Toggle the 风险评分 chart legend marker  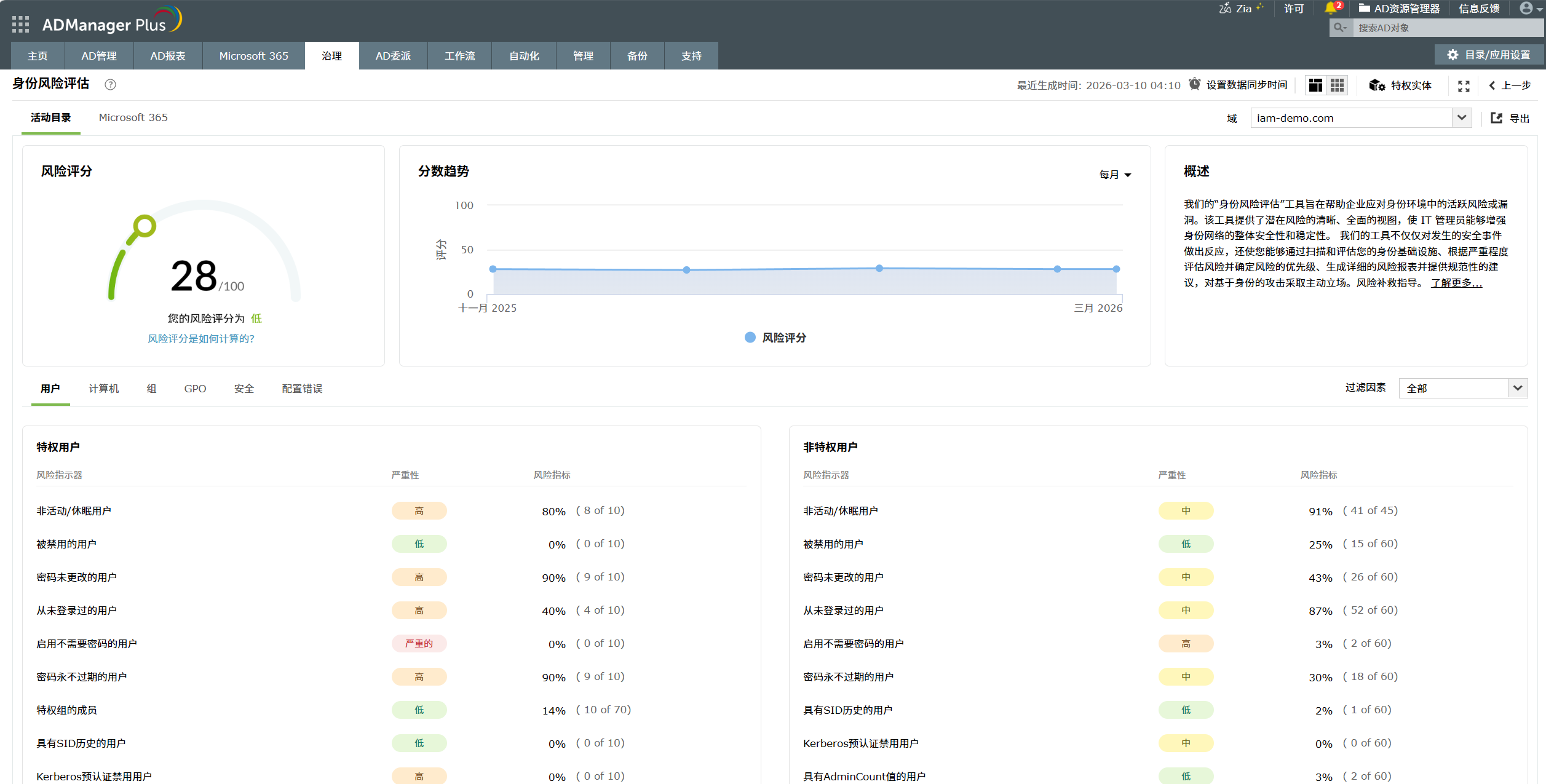click(750, 338)
